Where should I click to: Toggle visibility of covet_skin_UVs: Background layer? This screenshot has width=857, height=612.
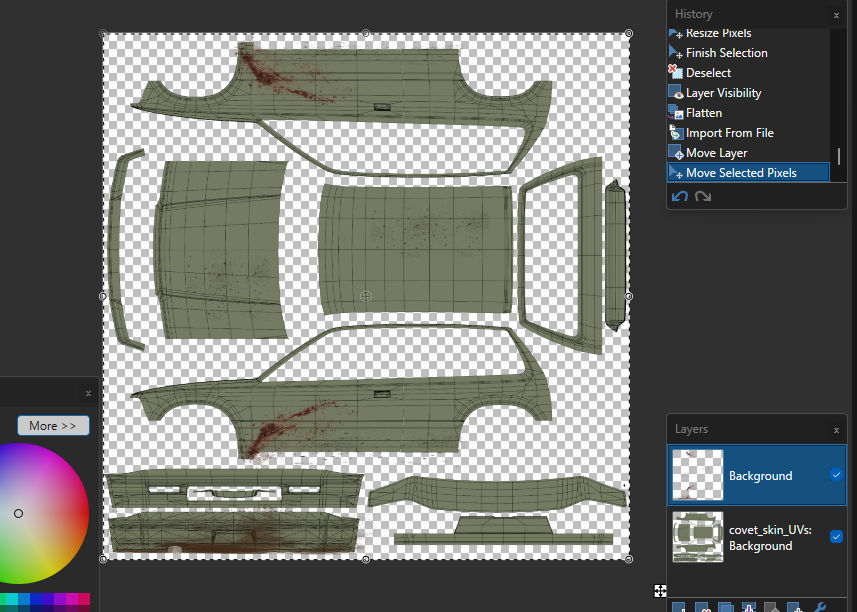(836, 537)
